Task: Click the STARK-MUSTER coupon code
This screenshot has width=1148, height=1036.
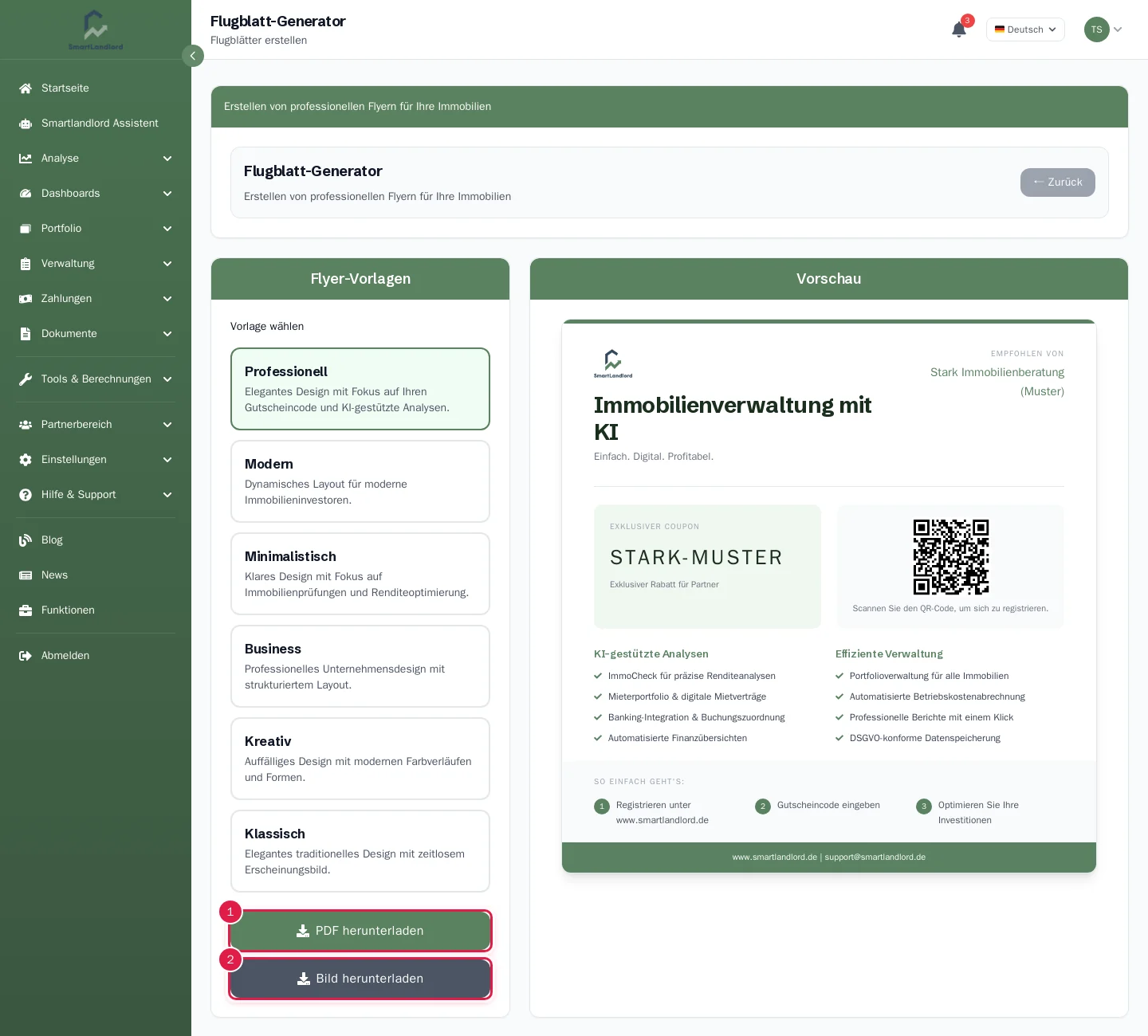Action: [696, 558]
